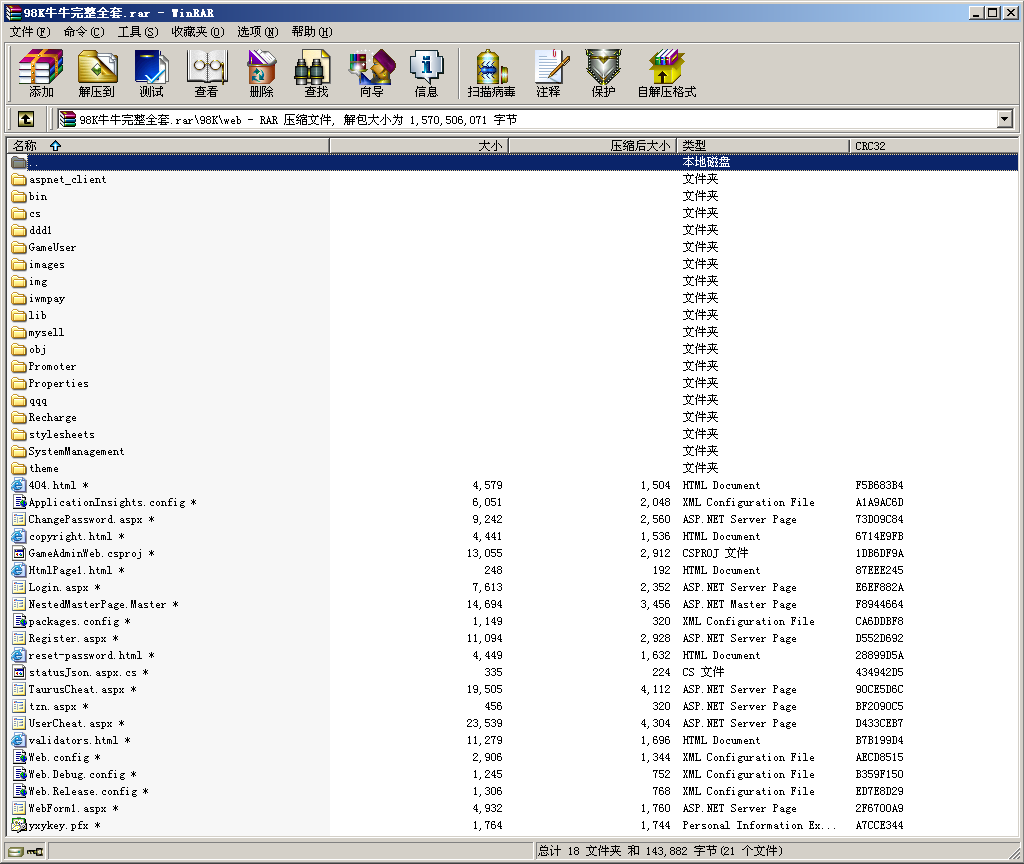Click the 解压到 (Extract To) toolbar icon
Viewport: 1024px width, 864px height.
point(97,73)
